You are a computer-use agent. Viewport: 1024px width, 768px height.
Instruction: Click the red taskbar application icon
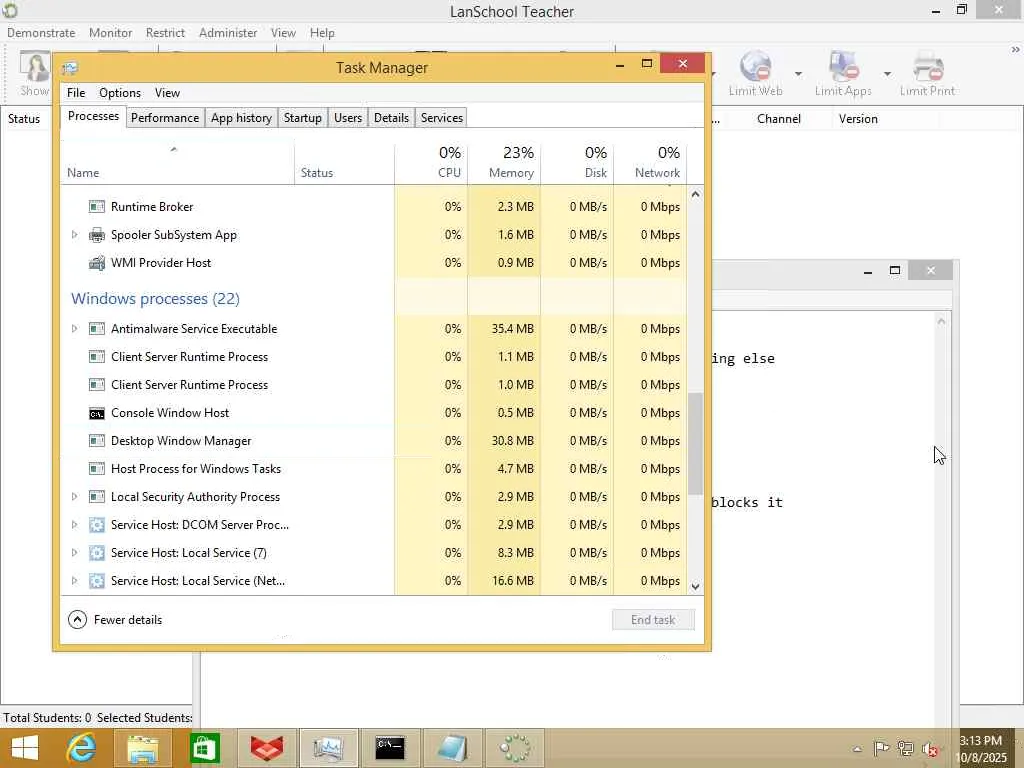click(x=266, y=748)
